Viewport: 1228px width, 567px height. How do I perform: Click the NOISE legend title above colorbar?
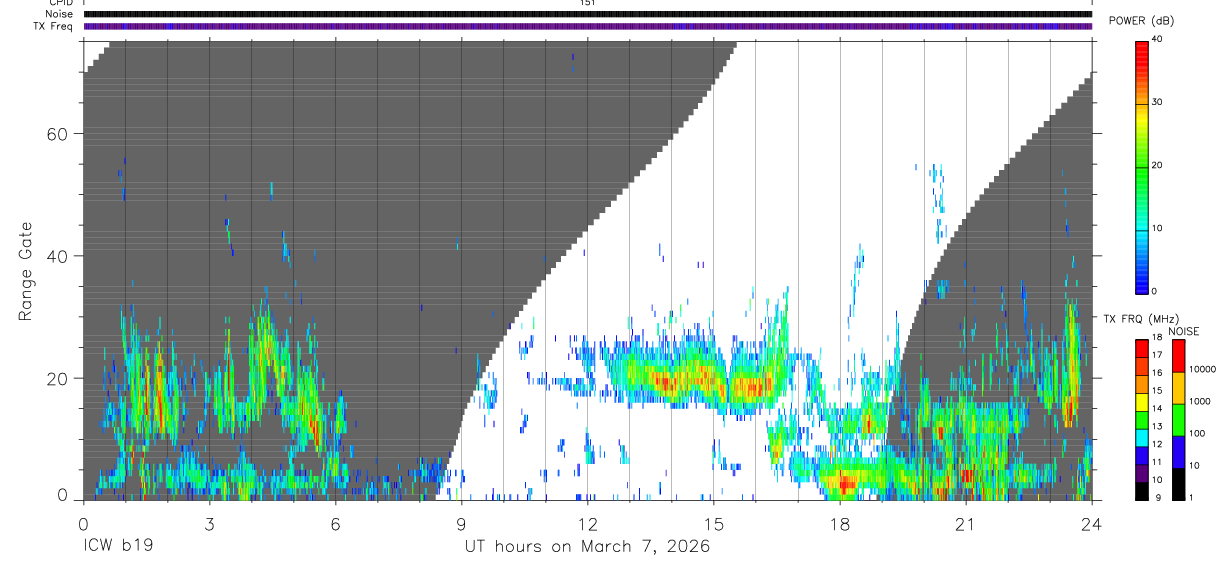[1183, 331]
